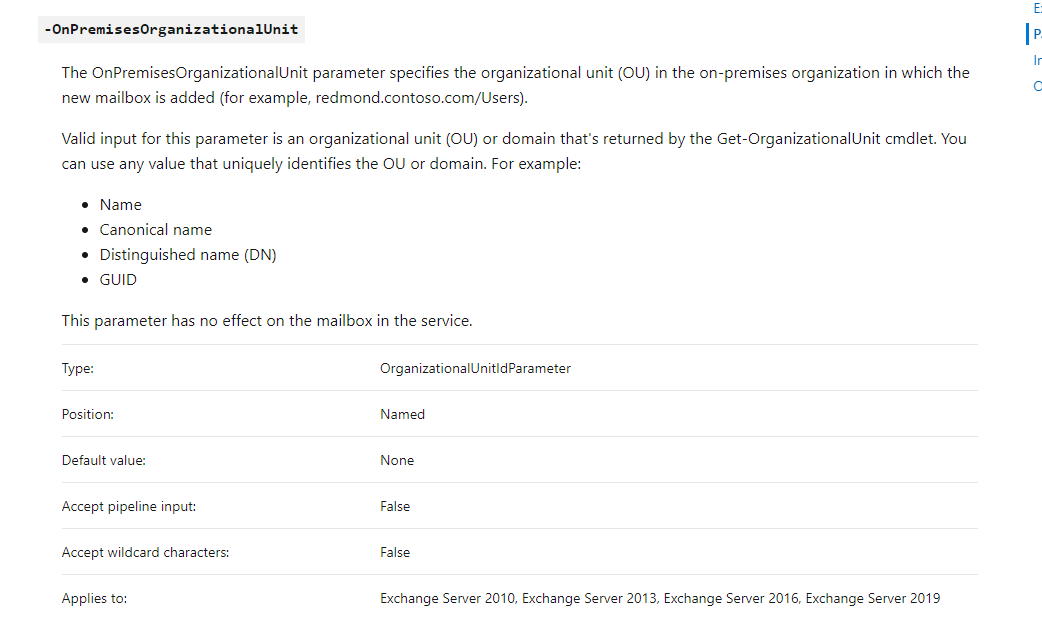Open the truncated 'O' sidebar link at bottom
Image resolution: width=1042 pixels, height=633 pixels.
coord(1037,86)
